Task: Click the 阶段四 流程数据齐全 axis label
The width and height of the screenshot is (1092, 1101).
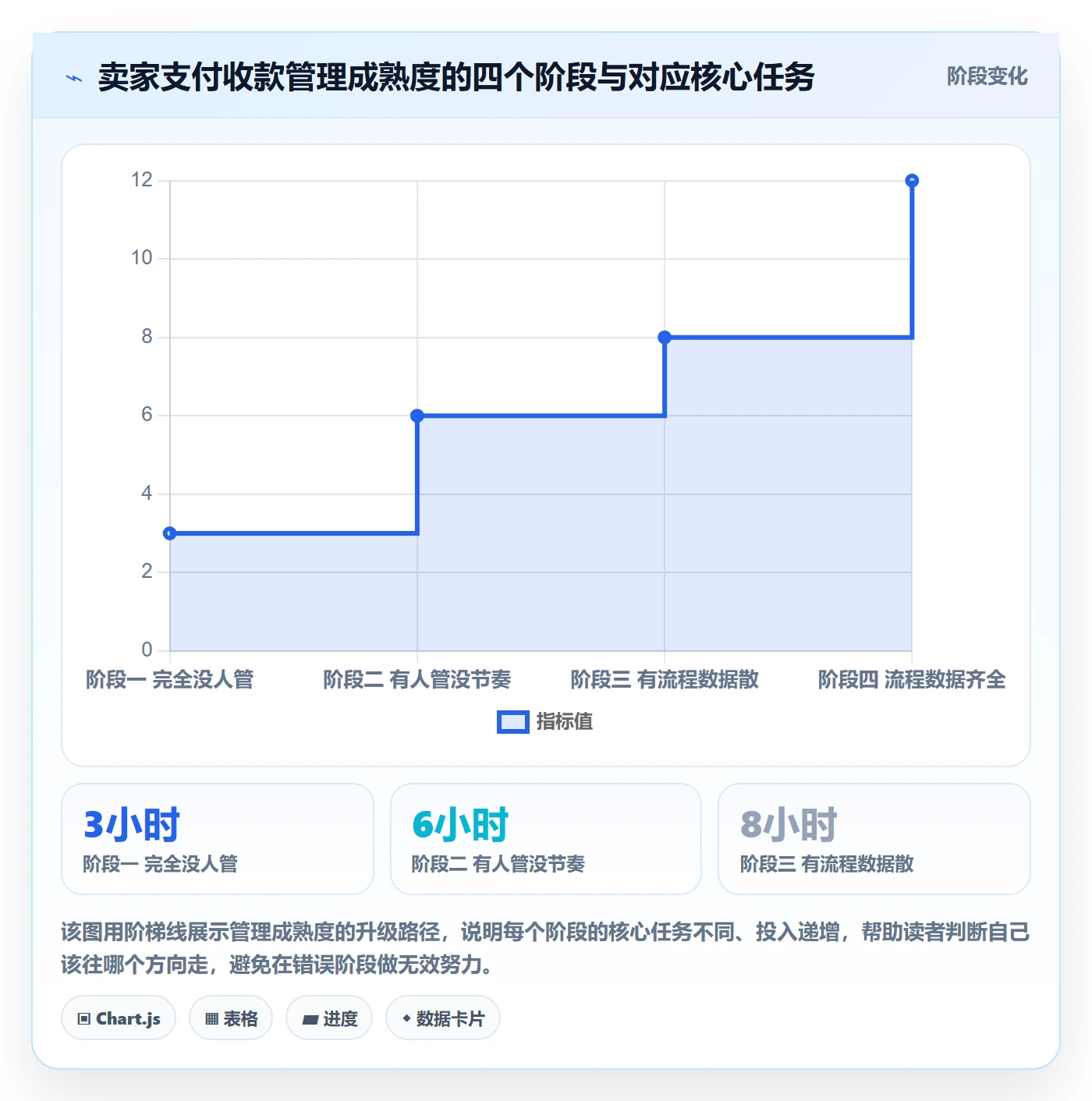Action: tap(912, 680)
